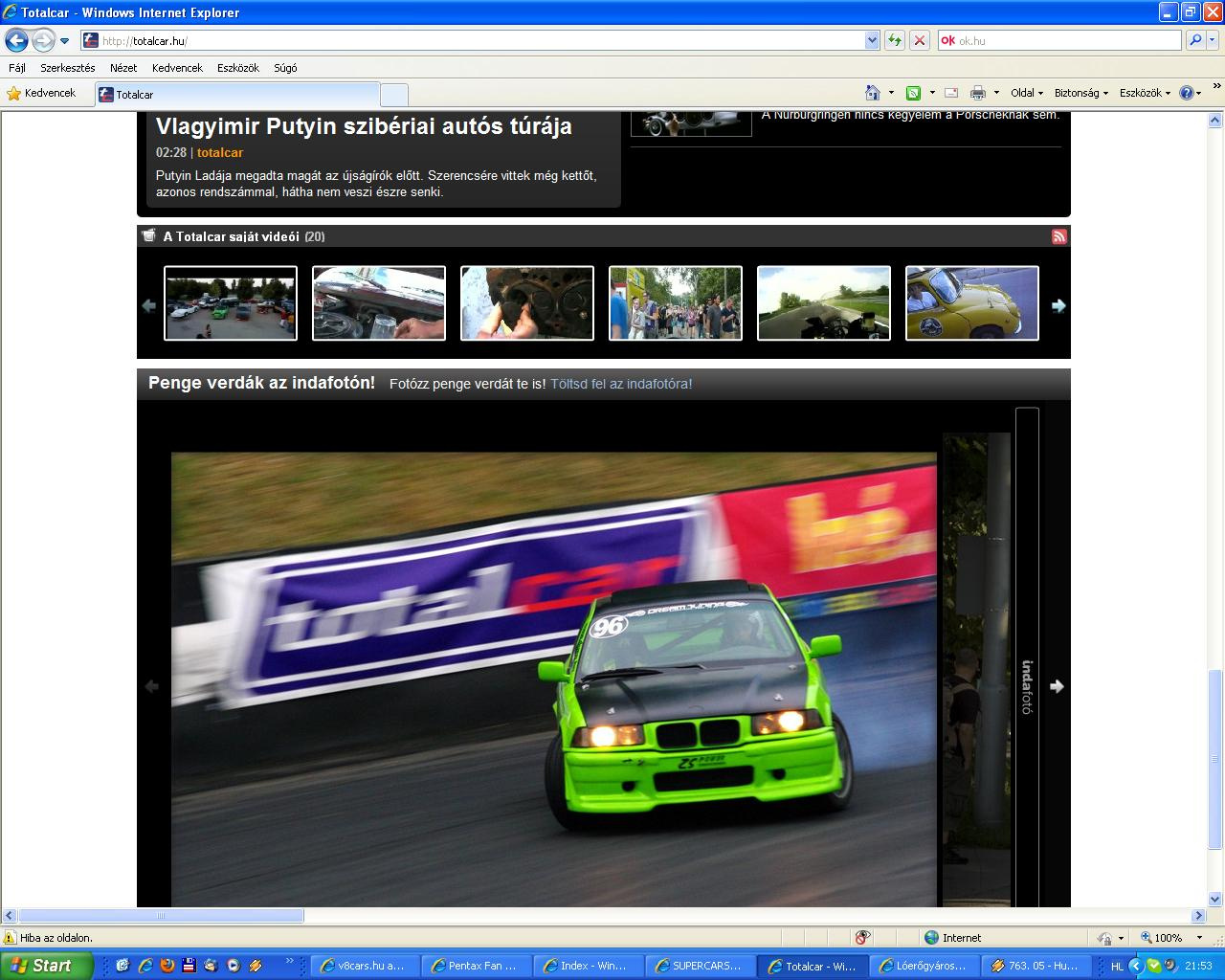Open the parking lot cars video thumbnail
1225x980 pixels.
[x=231, y=303]
